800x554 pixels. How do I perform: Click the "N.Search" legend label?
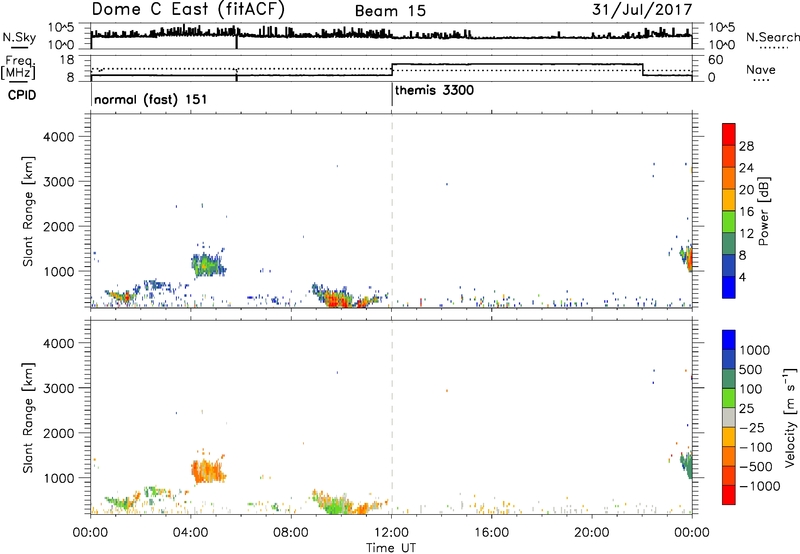click(773, 37)
